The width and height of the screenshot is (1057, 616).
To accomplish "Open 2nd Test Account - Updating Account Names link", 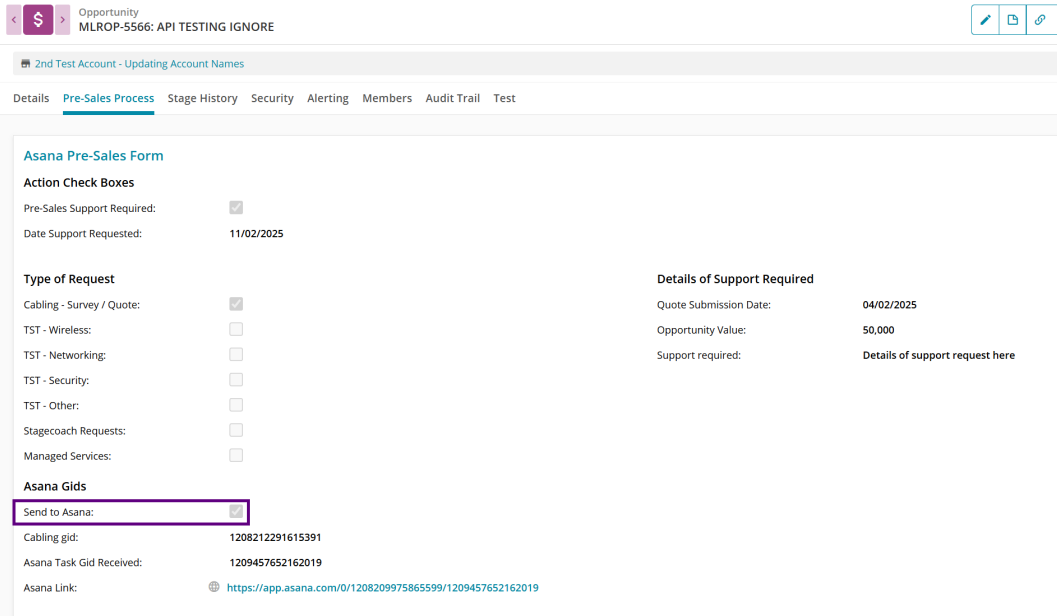I will (139, 64).
